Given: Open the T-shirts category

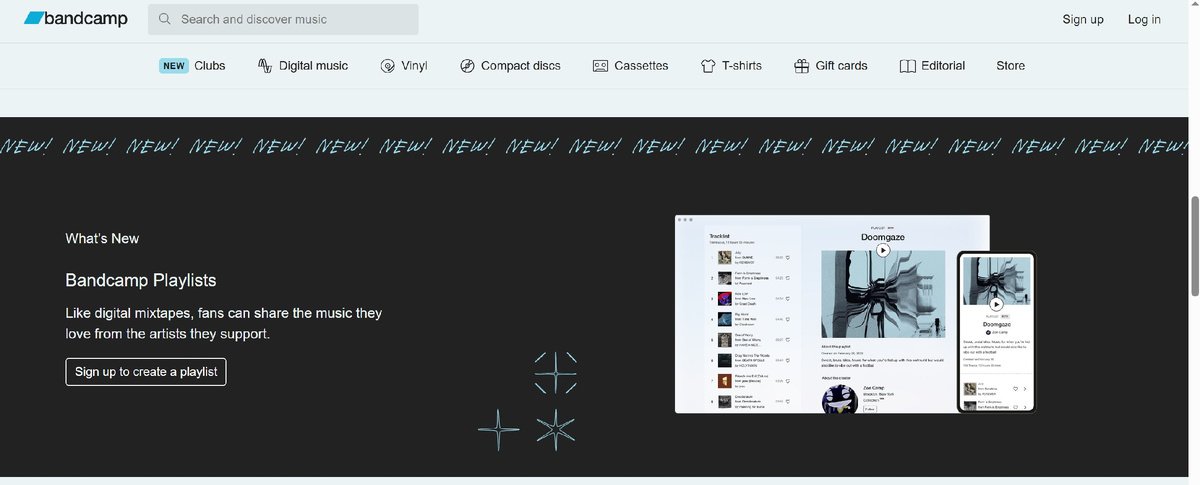Looking at the screenshot, I should pos(742,66).
